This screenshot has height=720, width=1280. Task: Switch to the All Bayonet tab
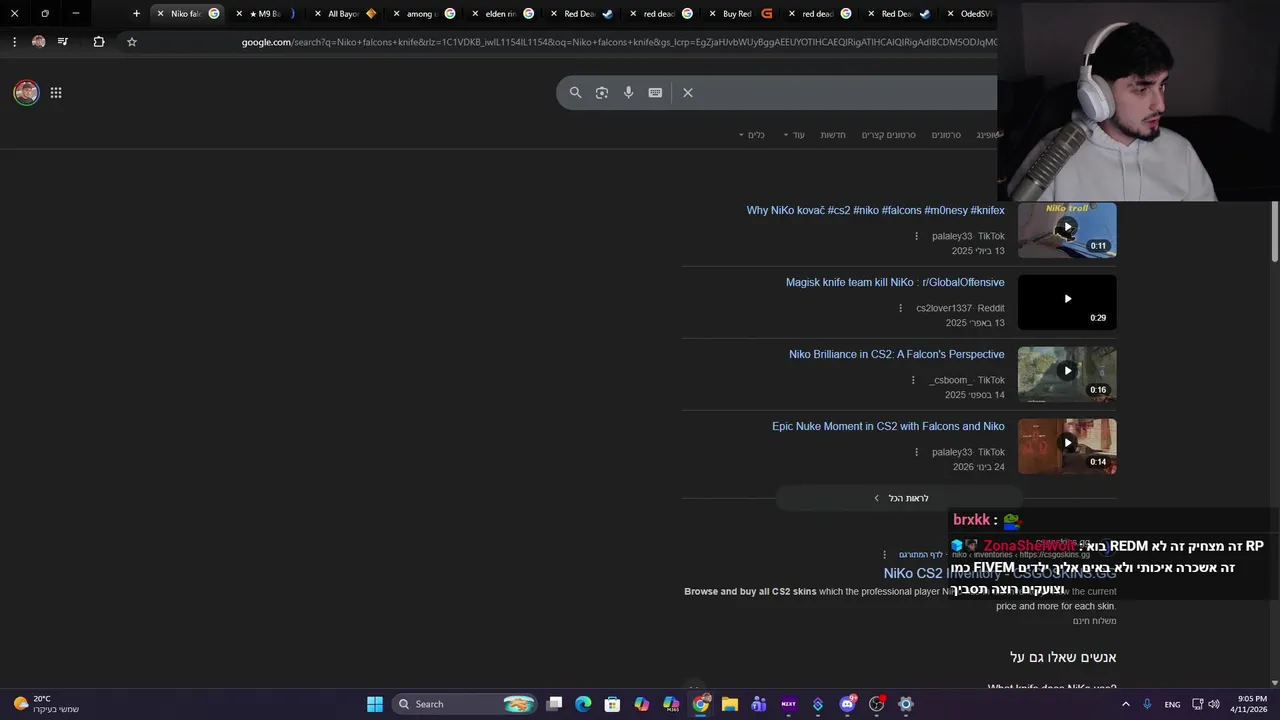pos(345,14)
